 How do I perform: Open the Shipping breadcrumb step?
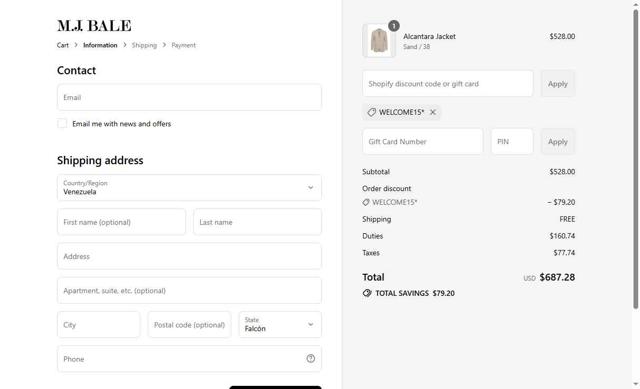click(144, 45)
